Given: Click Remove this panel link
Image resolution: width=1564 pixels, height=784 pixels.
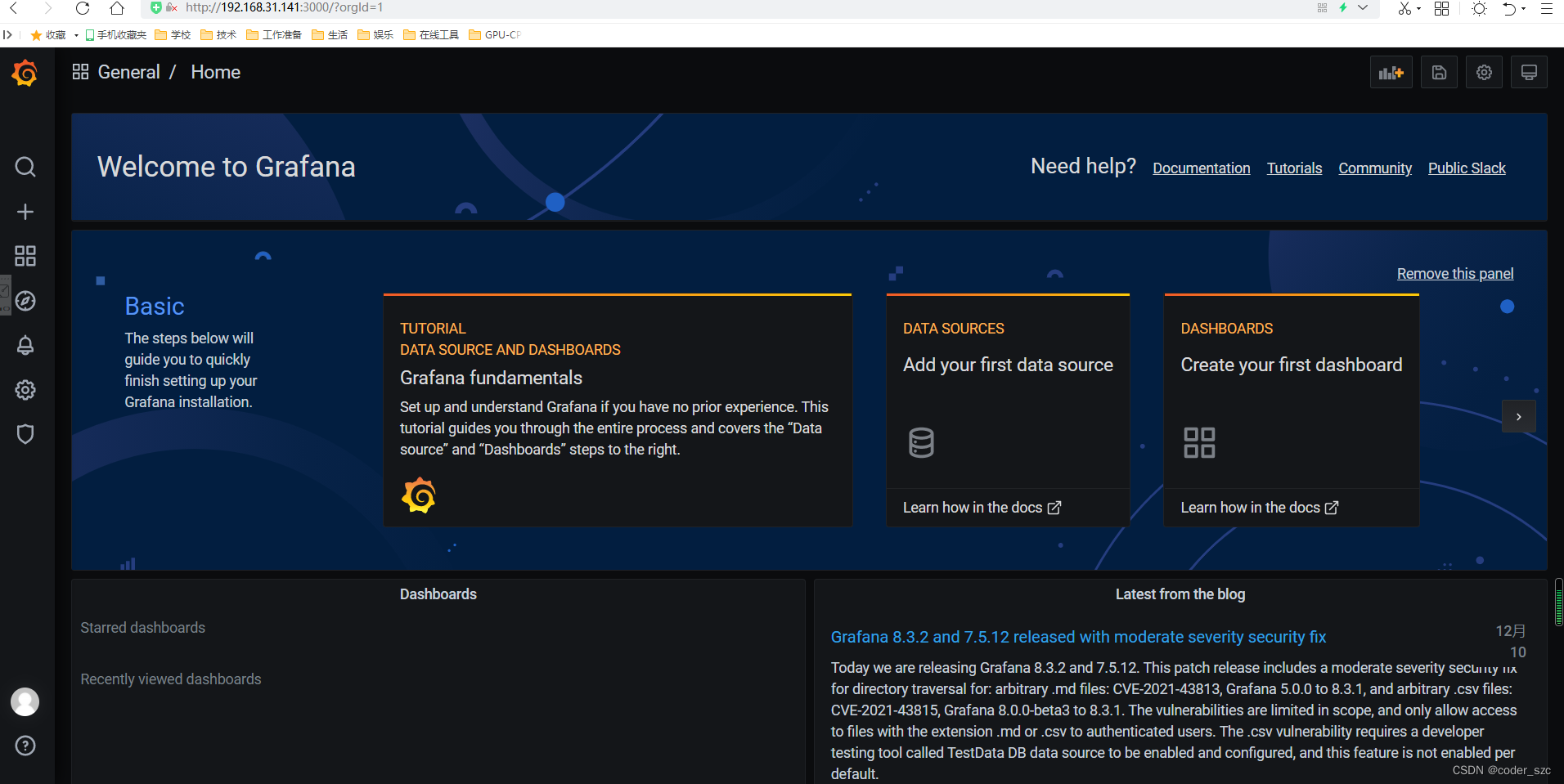Looking at the screenshot, I should (x=1455, y=274).
